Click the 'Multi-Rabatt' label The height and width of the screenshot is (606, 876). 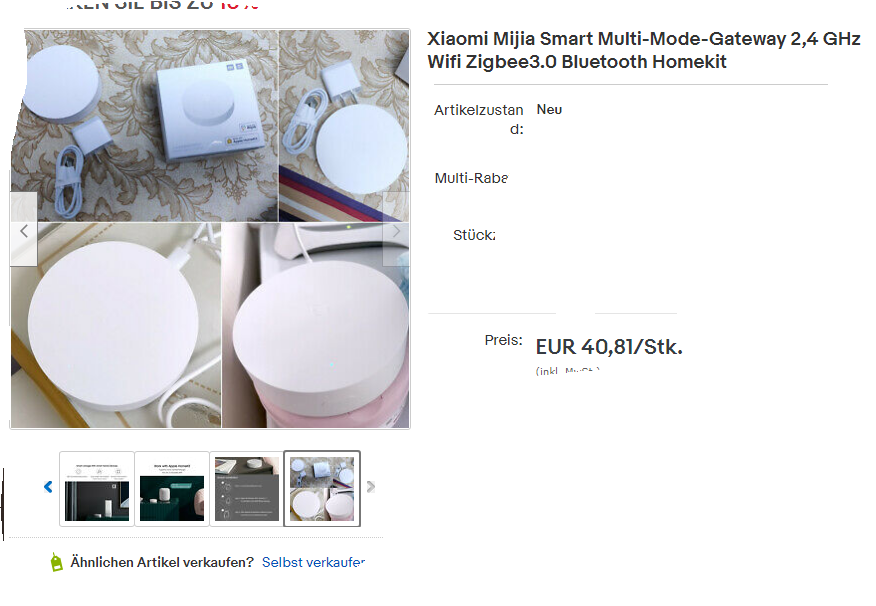pos(472,178)
